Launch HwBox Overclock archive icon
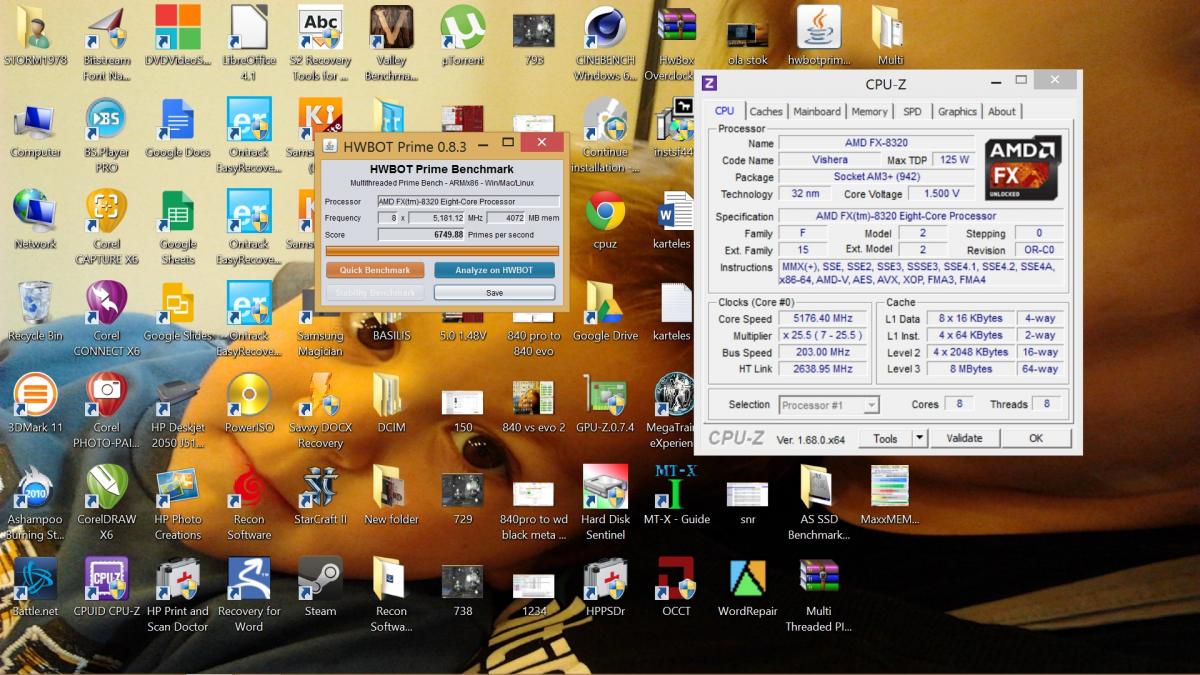This screenshot has height=675, width=1200. [677, 42]
